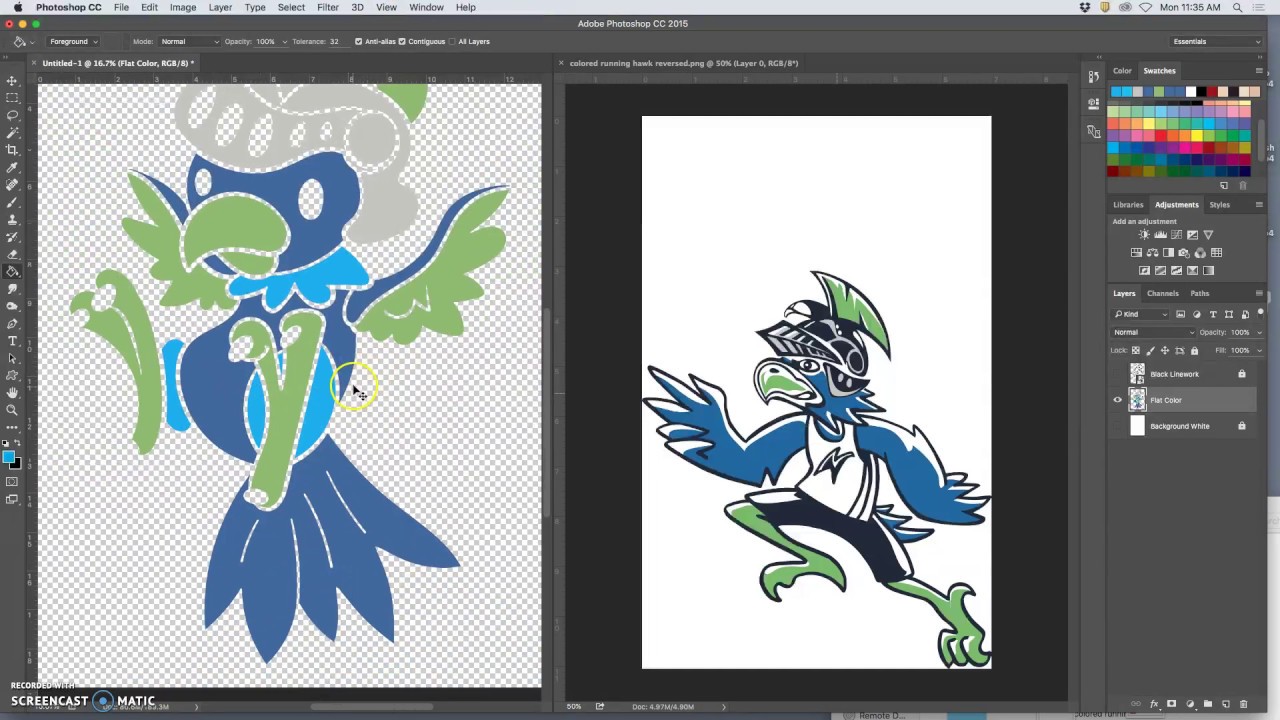The image size is (1280, 720).
Task: Select the Path Selection tool
Action: 12,358
